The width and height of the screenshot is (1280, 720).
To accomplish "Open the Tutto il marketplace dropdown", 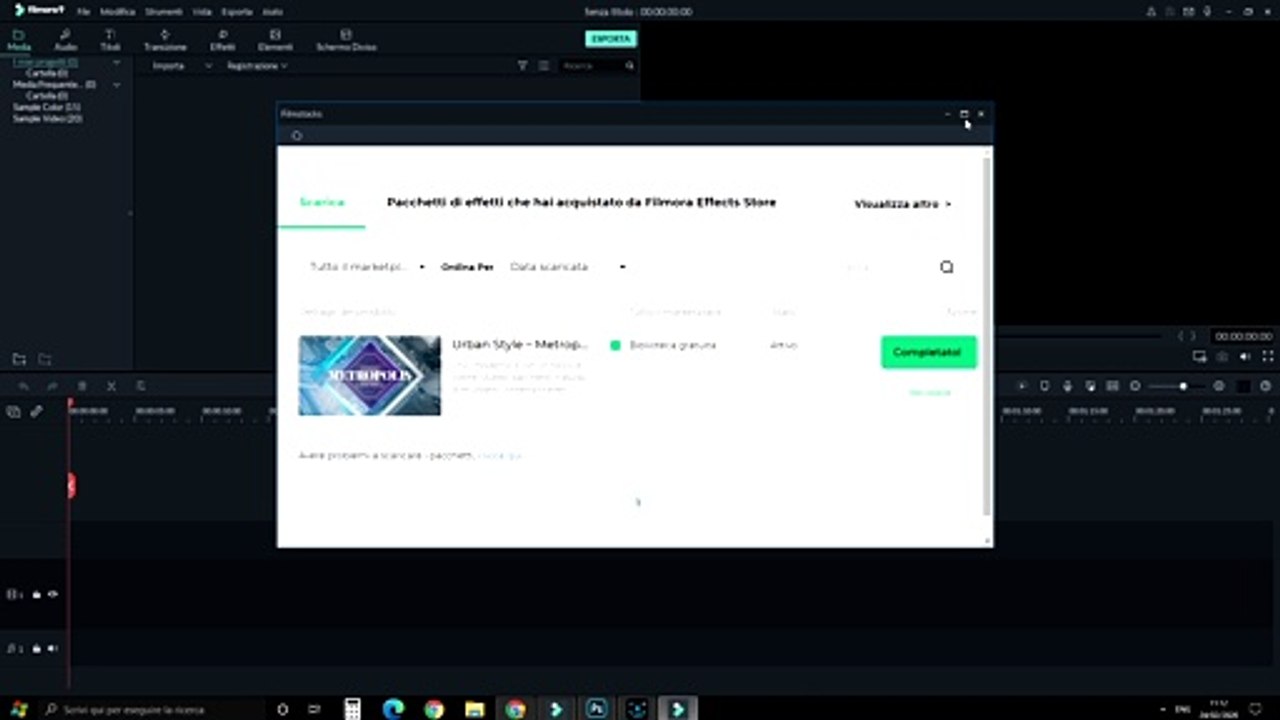I will click(x=367, y=267).
